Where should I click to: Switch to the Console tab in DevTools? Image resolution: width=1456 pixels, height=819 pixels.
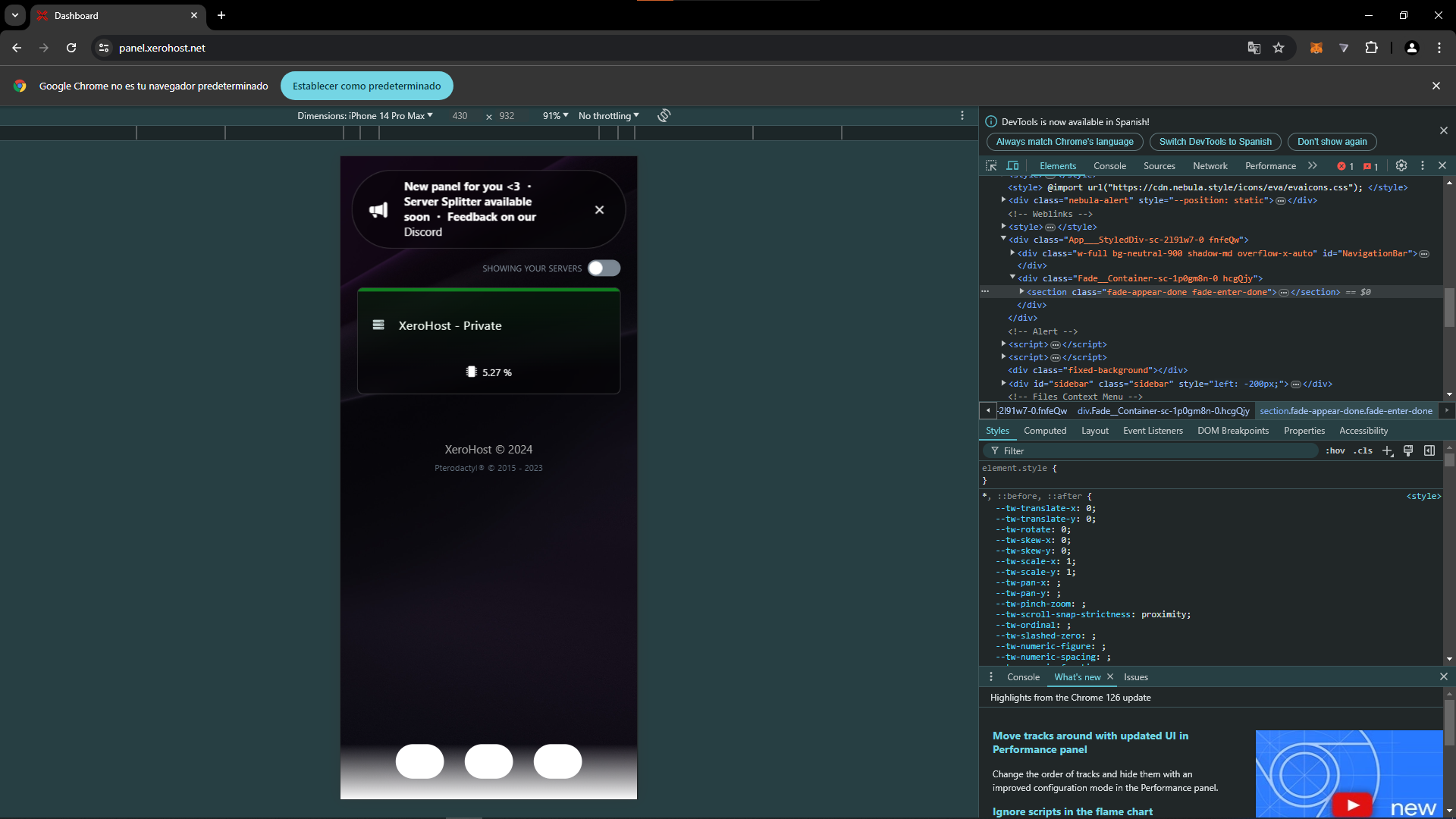coord(1109,166)
